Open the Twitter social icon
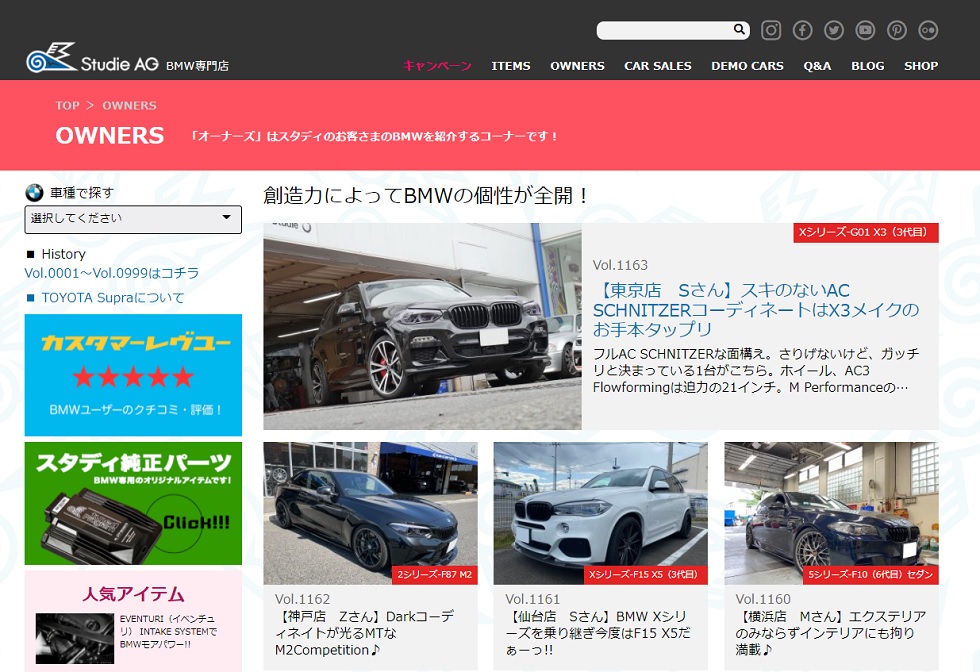 pyautogui.click(x=834, y=30)
